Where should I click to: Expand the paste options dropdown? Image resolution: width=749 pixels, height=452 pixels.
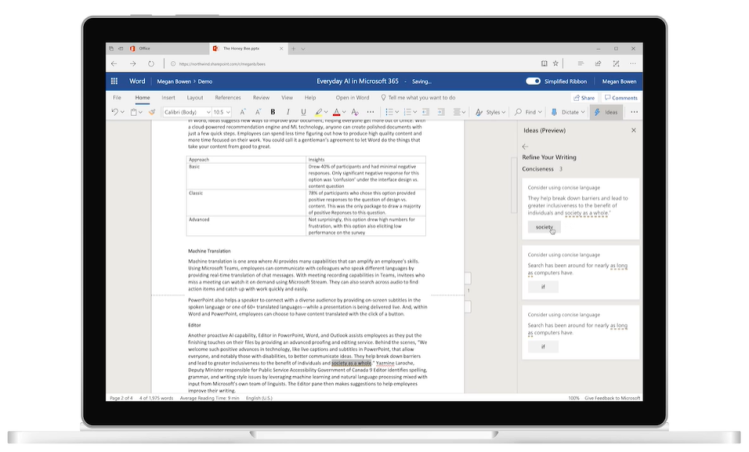tap(140, 112)
